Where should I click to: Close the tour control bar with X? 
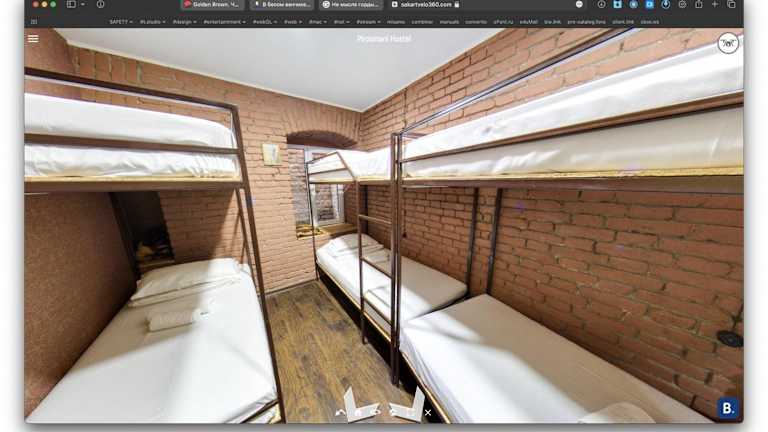(427, 412)
